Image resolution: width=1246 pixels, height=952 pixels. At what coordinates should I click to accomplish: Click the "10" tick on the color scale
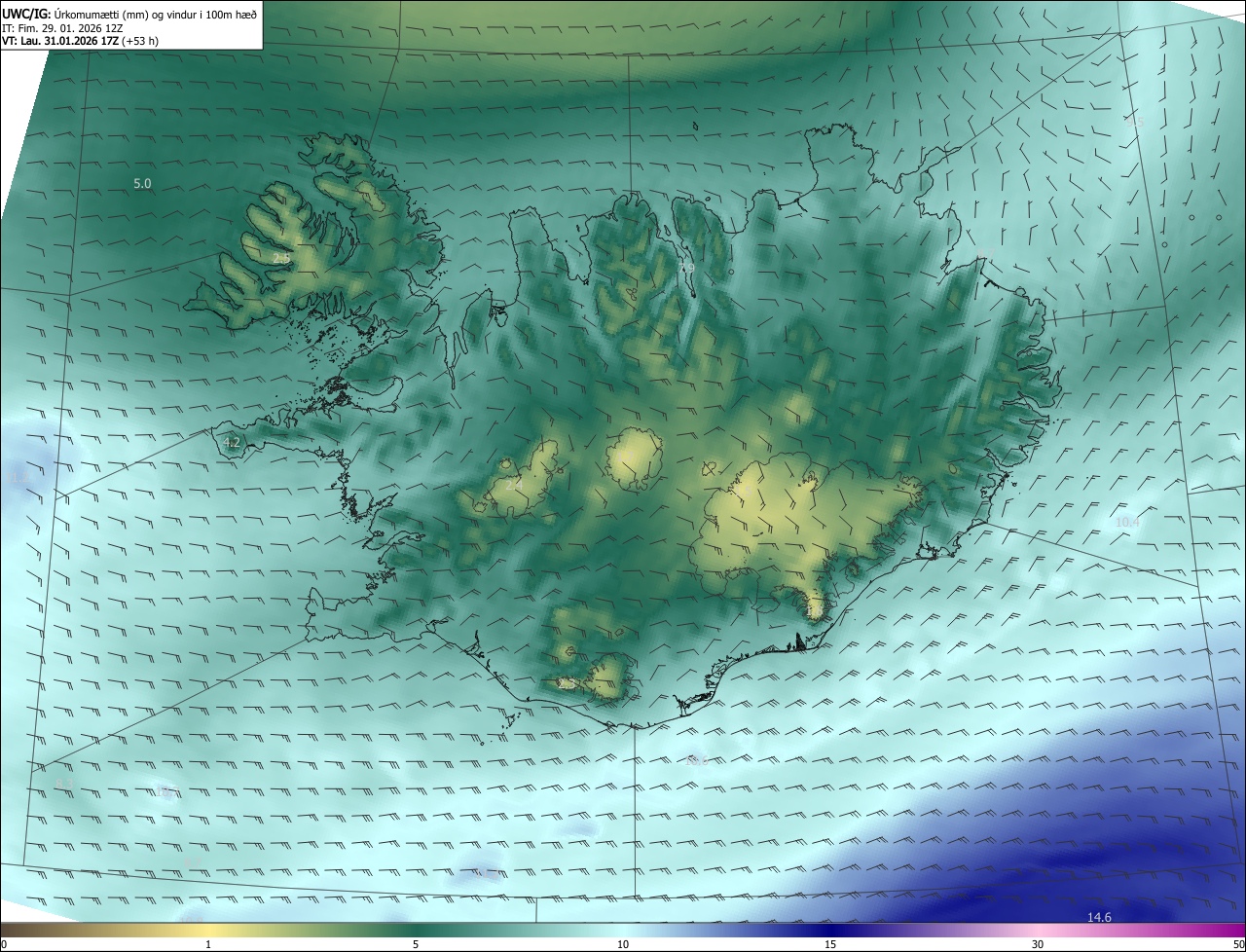coord(623,943)
